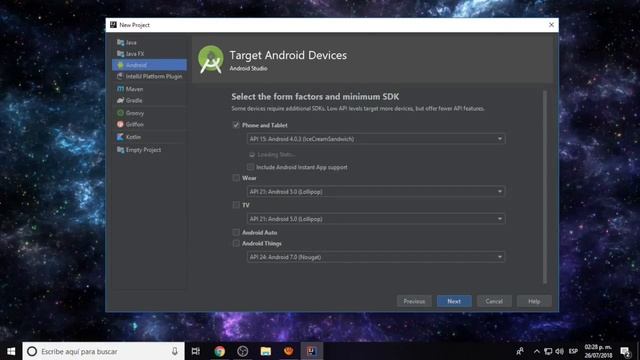Select the Java FX project type icon
The height and width of the screenshot is (360, 640).
click(120, 53)
